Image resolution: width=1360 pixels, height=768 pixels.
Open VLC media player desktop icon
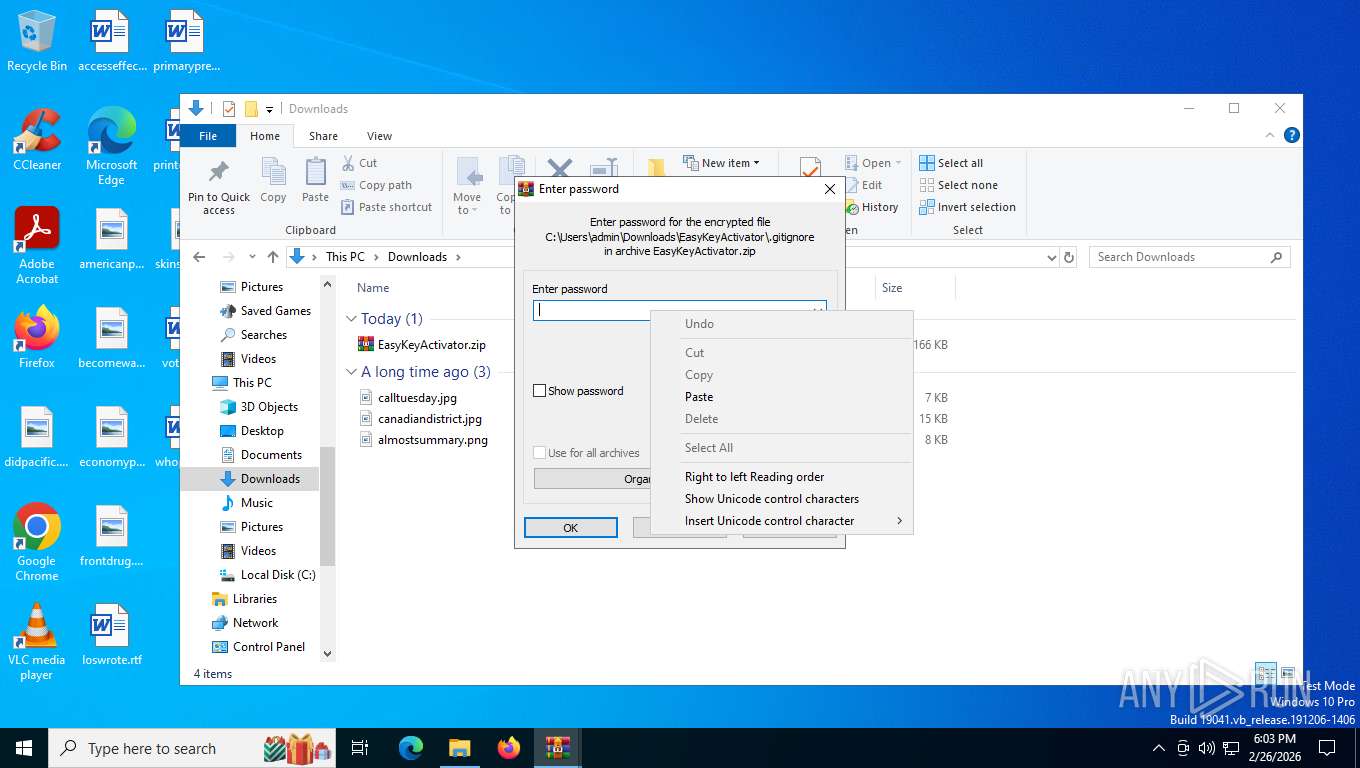pyautogui.click(x=37, y=641)
